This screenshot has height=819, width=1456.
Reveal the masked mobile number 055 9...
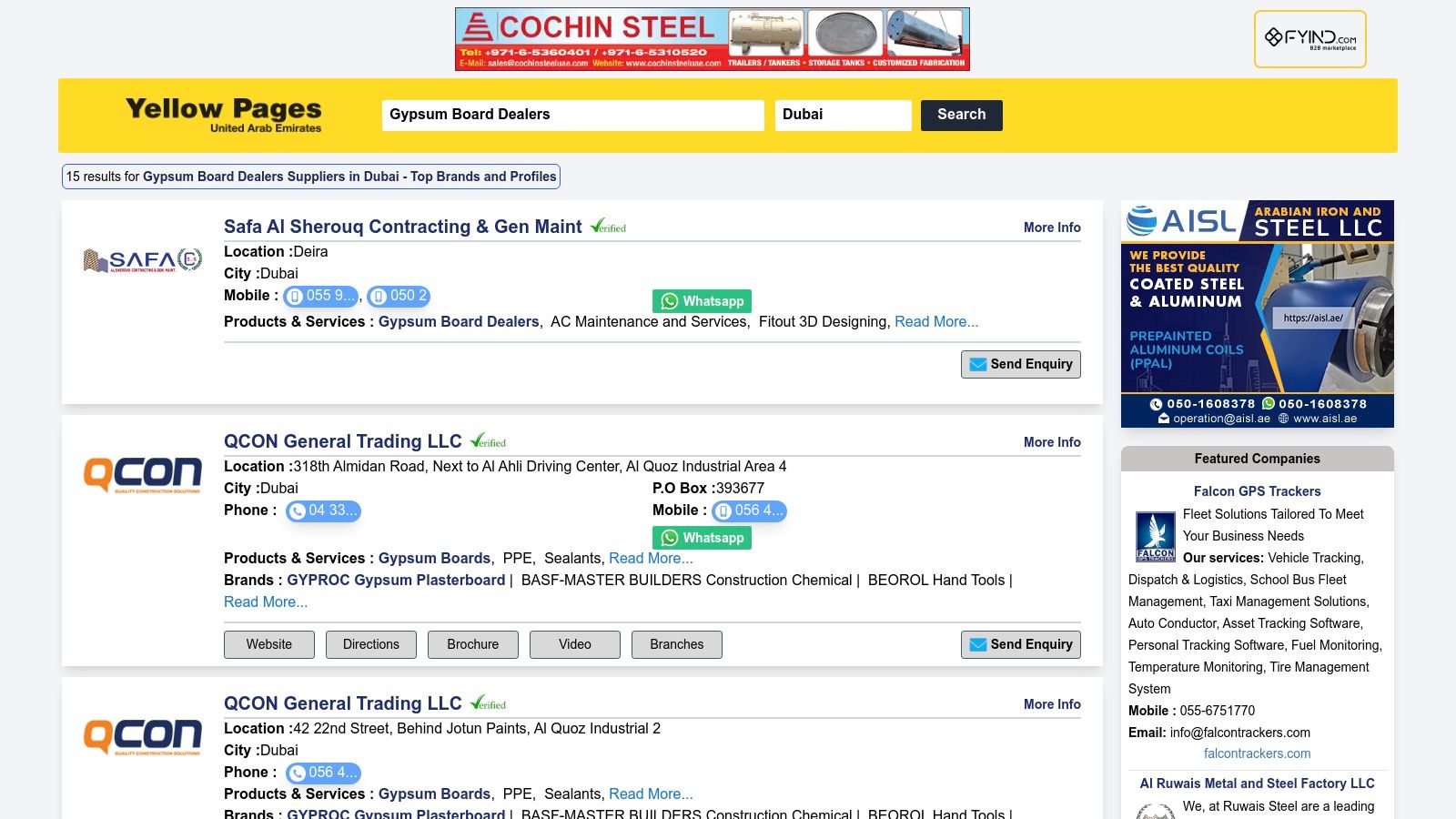pos(320,296)
